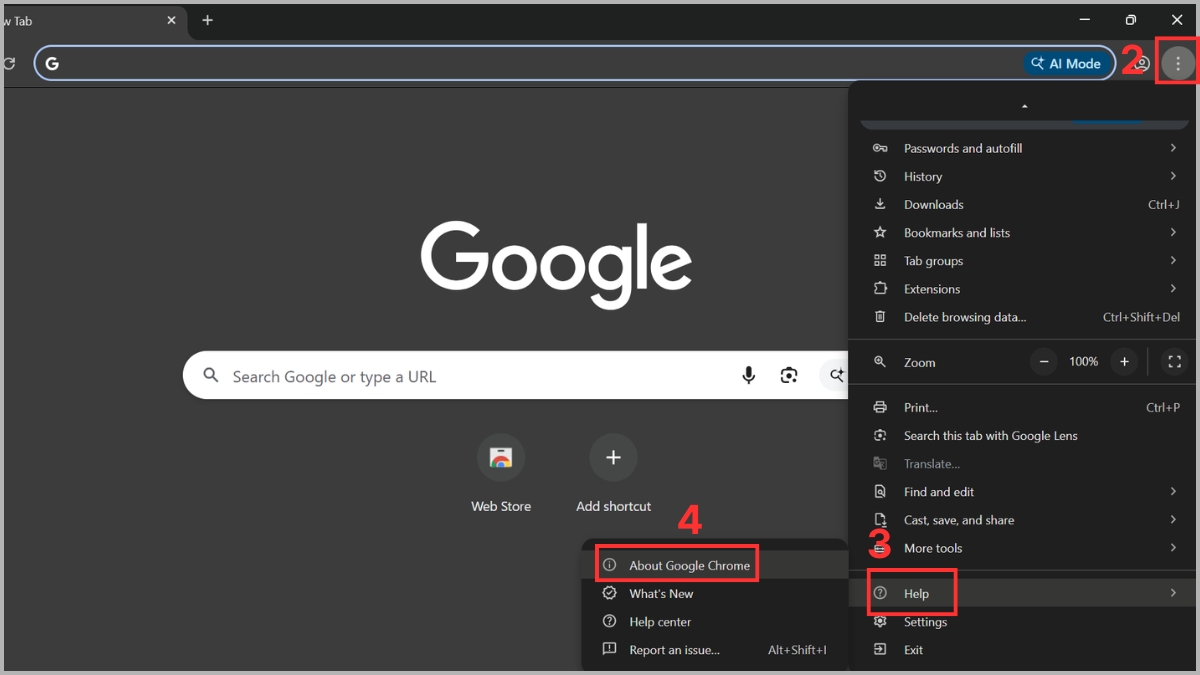This screenshot has width=1200, height=675.
Task: Expand the History submenu chevron
Action: pyautogui.click(x=1173, y=176)
